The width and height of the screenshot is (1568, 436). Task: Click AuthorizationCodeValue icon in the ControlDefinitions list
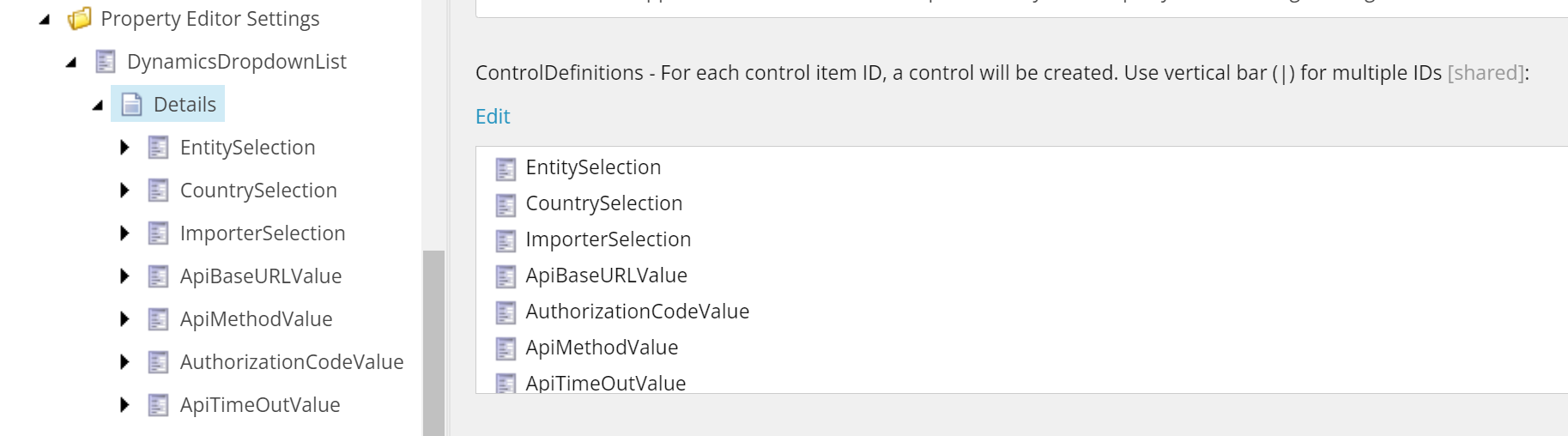506,312
